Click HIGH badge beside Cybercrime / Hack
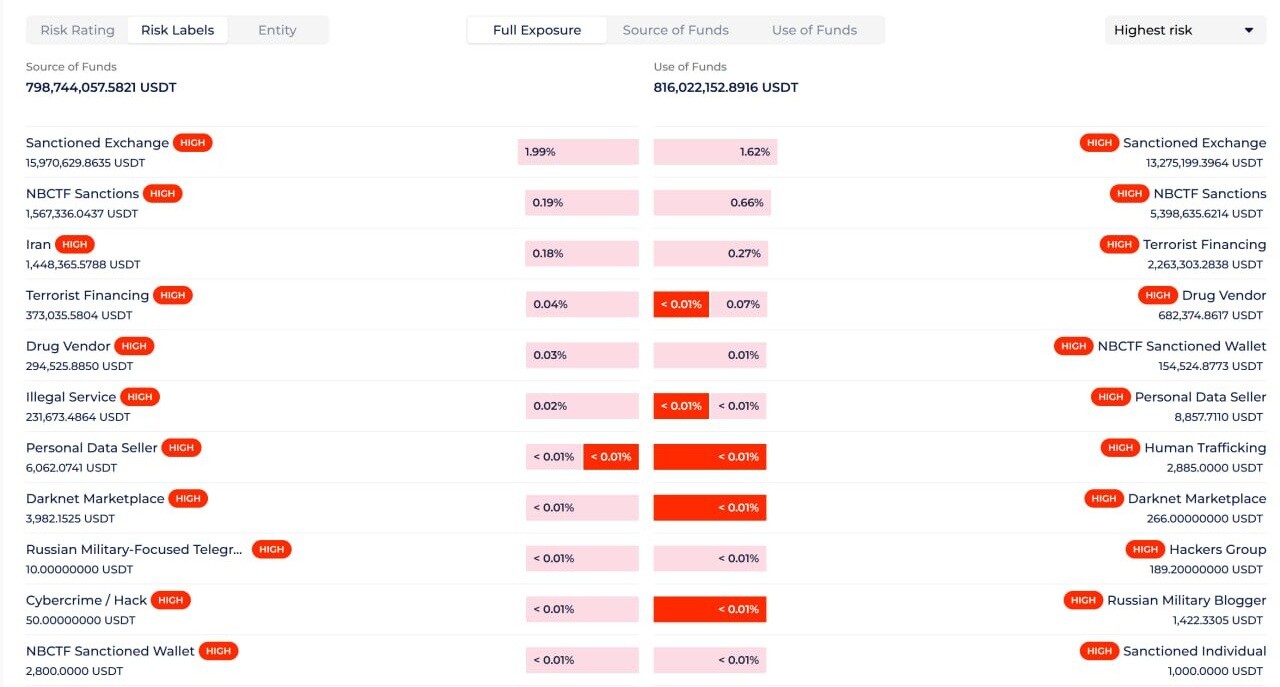This screenshot has height=687, width=1280. click(171, 600)
